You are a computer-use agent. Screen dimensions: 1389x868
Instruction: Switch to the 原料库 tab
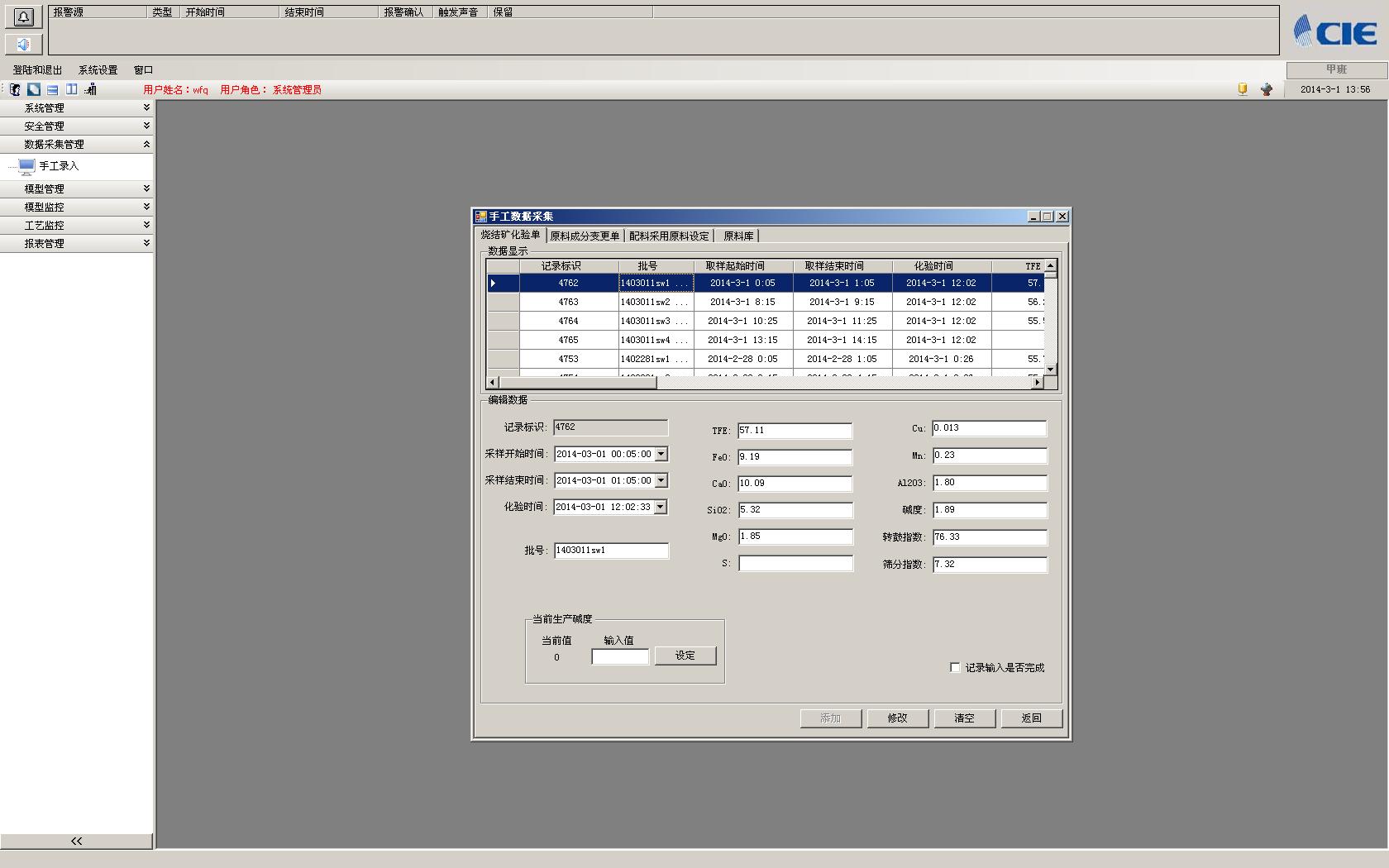[738, 236]
